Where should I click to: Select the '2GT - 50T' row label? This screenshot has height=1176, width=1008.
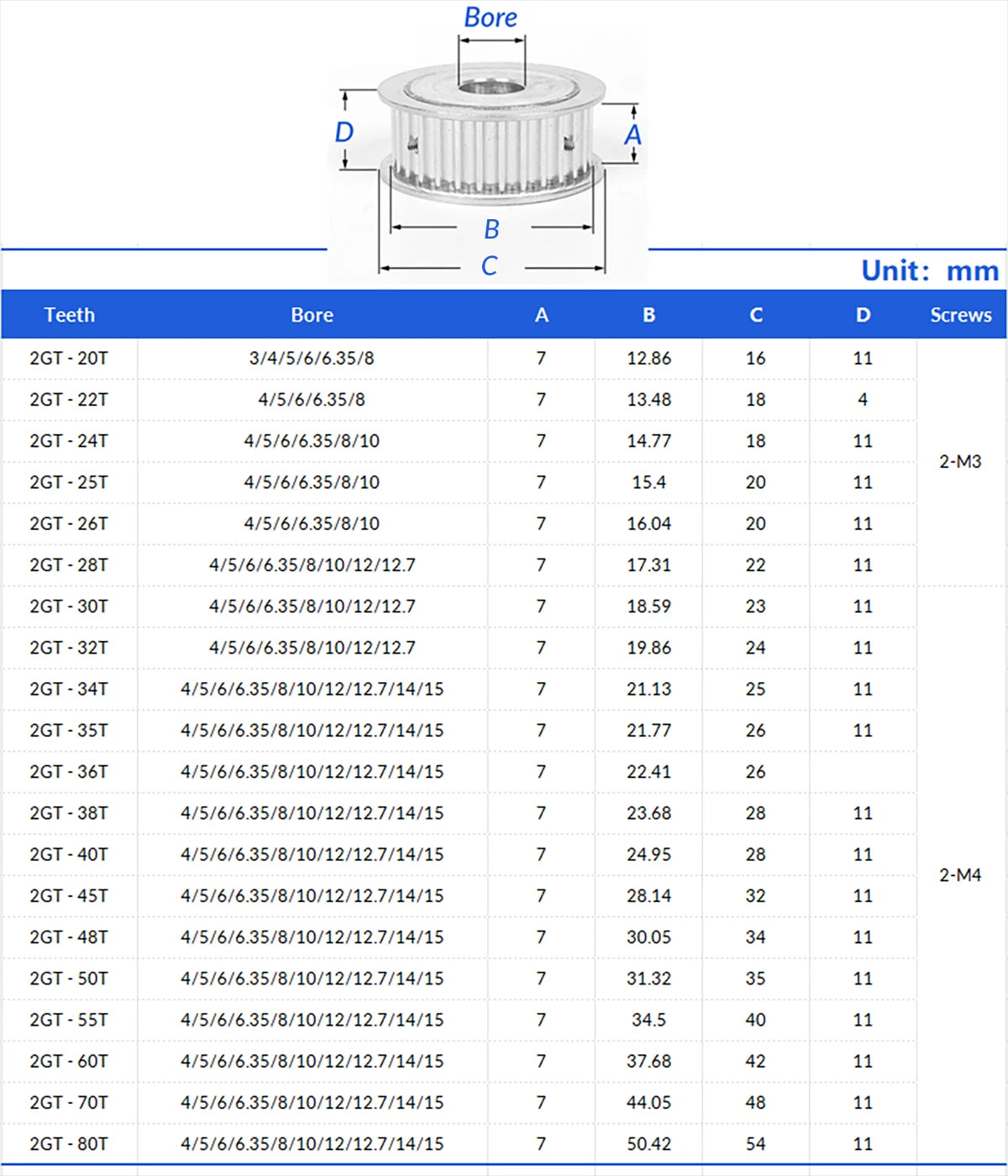69,979
